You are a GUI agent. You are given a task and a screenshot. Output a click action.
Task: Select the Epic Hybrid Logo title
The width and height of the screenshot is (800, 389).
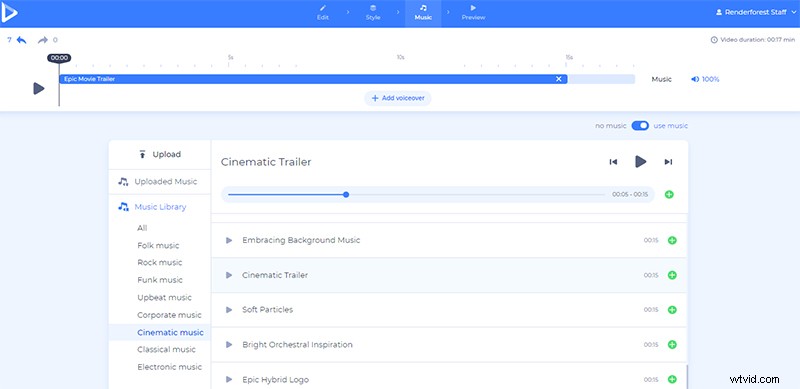pos(276,379)
